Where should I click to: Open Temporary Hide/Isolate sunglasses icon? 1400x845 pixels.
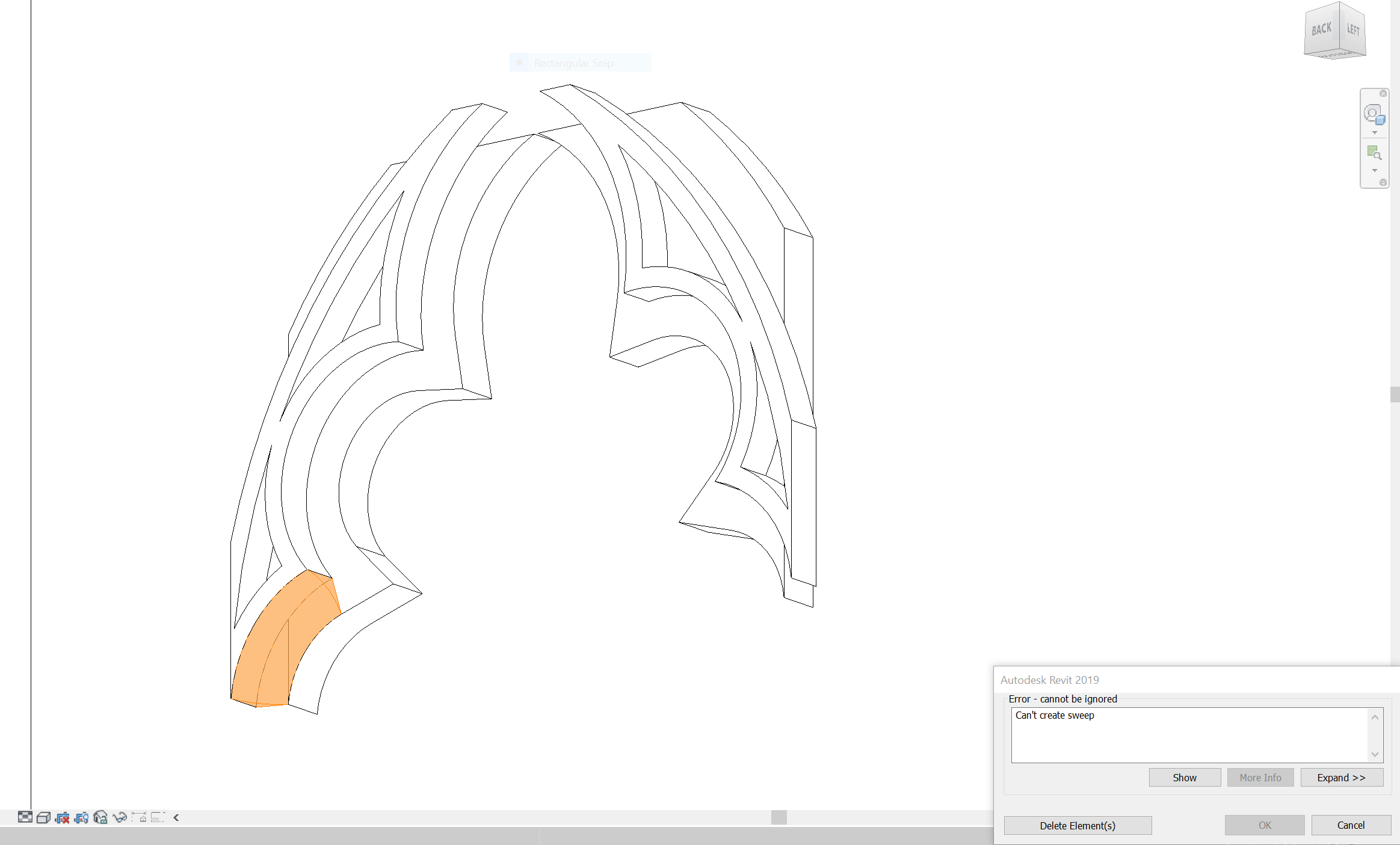120,817
